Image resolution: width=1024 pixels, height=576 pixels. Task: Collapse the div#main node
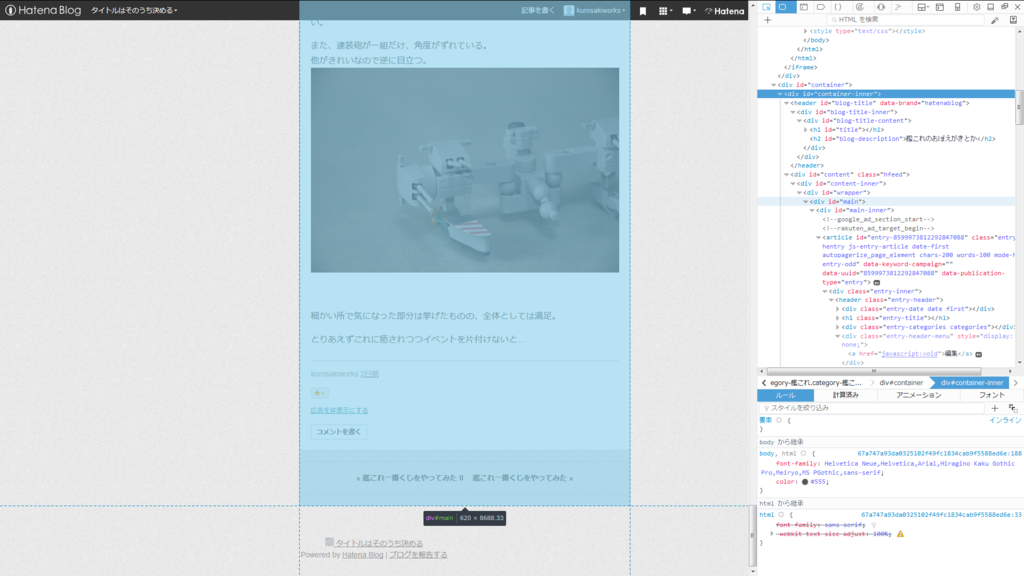805,202
